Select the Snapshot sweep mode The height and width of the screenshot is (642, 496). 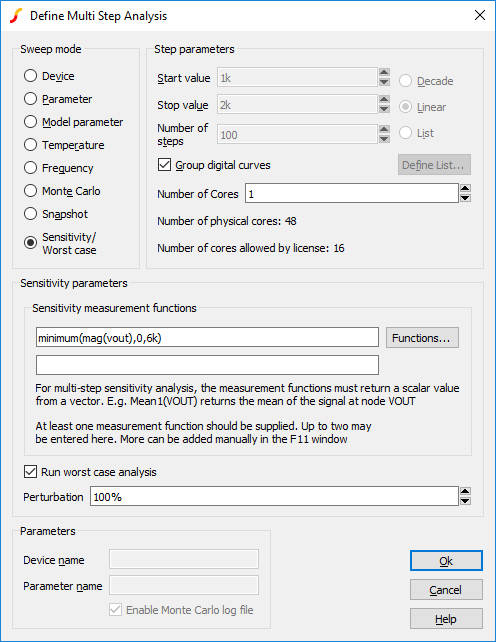(x=56, y=214)
